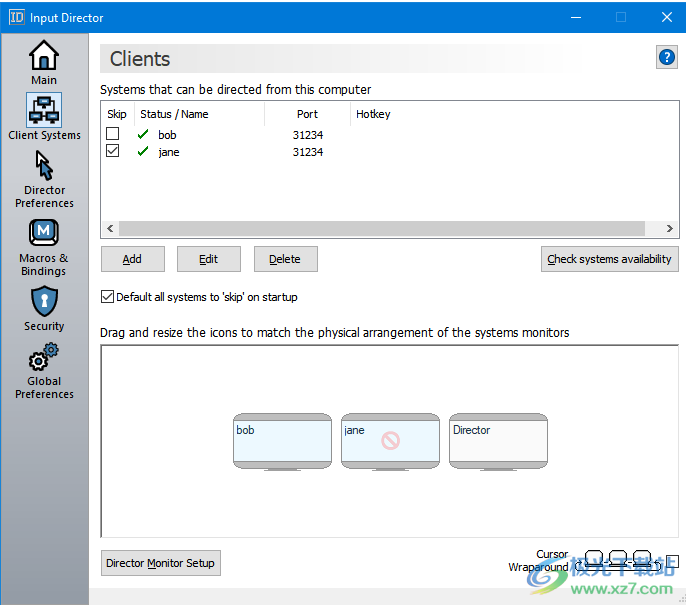Click the blue help question mark
This screenshot has height=605, width=686.
pyautogui.click(x=666, y=57)
